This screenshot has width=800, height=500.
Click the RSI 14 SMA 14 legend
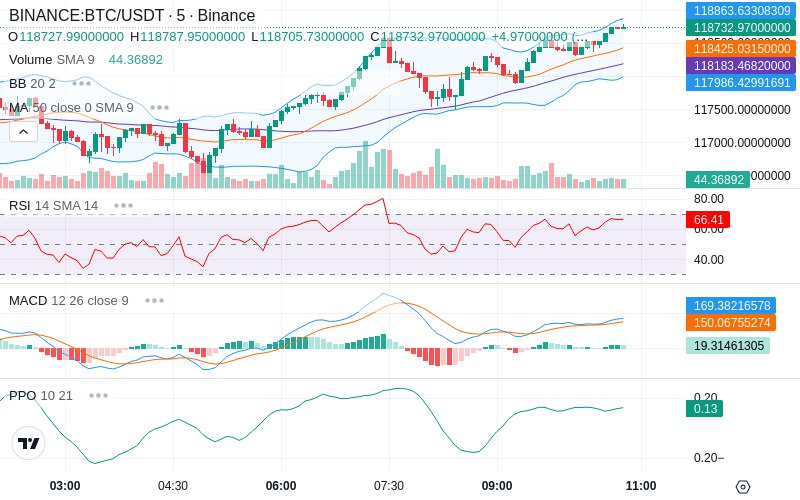(54, 206)
